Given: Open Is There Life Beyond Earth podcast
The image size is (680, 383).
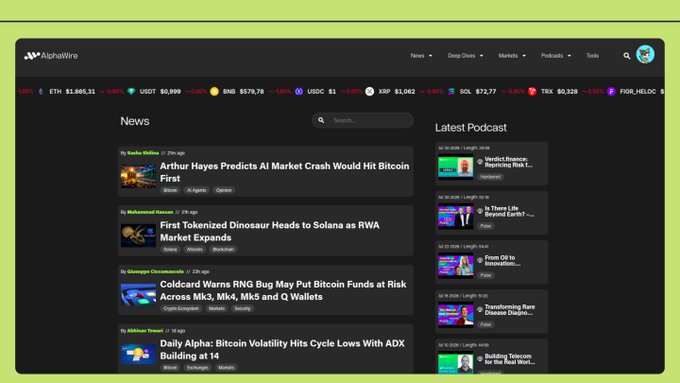Looking at the screenshot, I should tap(509, 211).
